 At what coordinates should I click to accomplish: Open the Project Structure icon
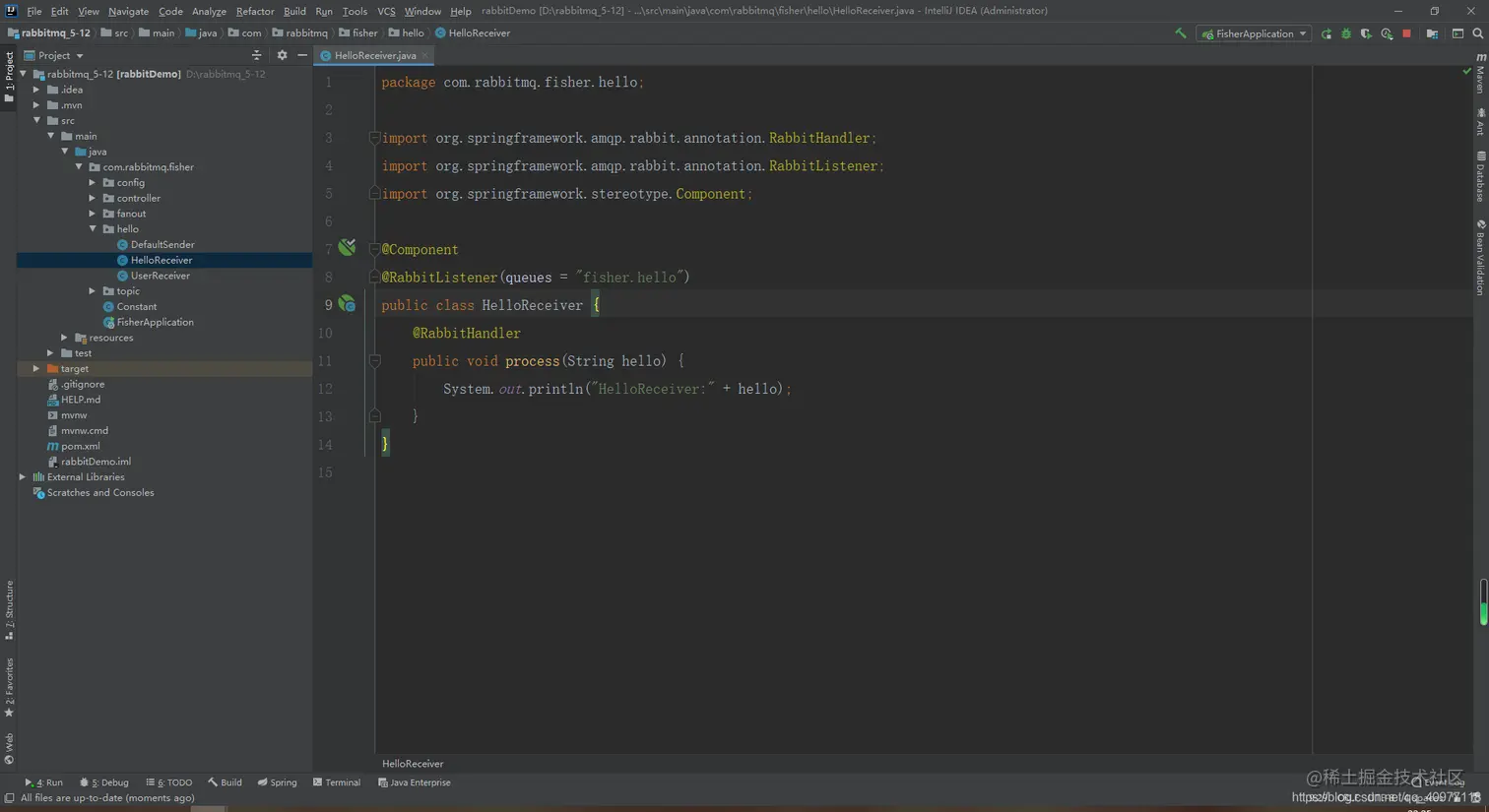(x=1432, y=33)
